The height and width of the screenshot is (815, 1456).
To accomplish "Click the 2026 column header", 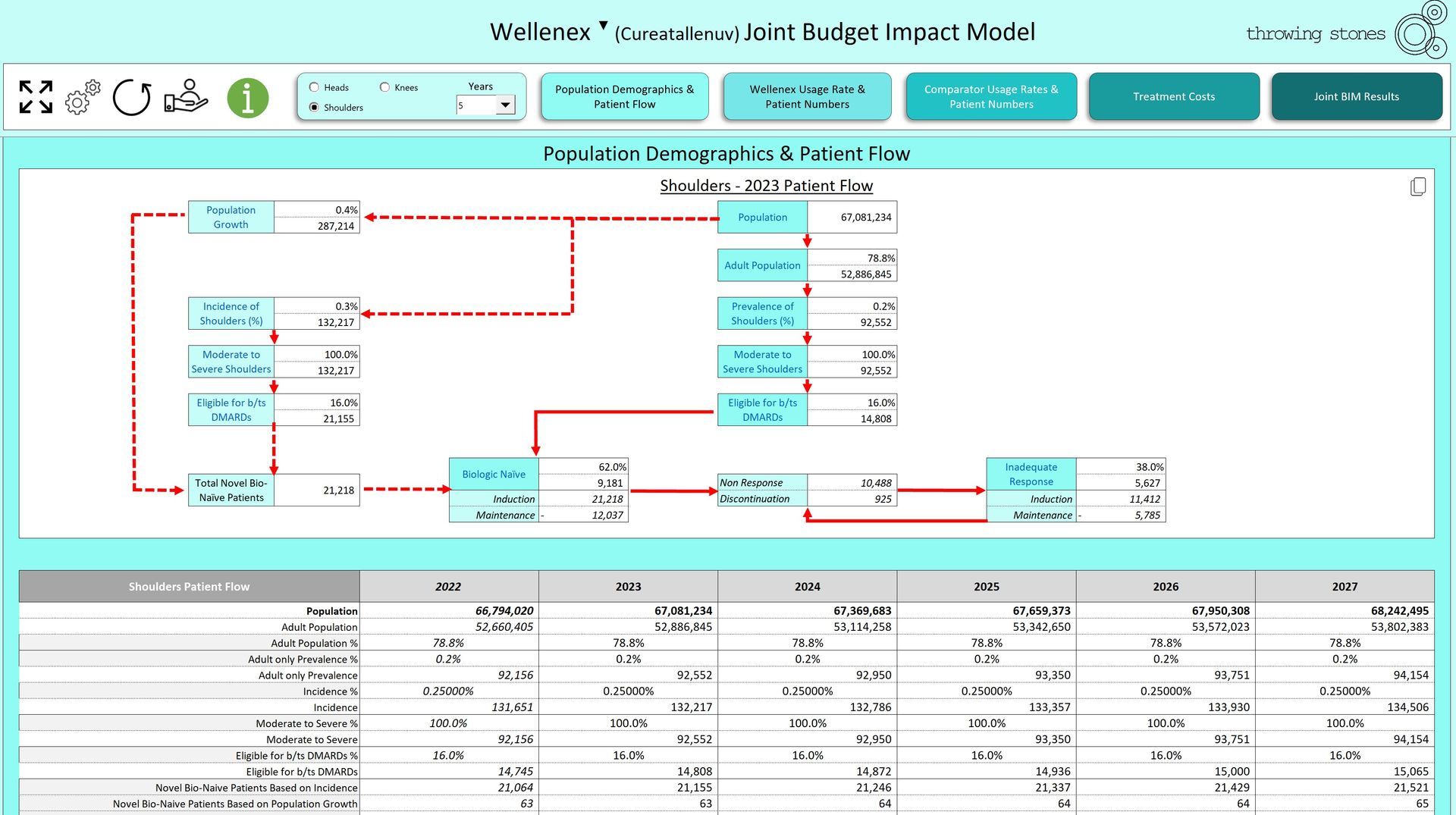I will 1166,587.
